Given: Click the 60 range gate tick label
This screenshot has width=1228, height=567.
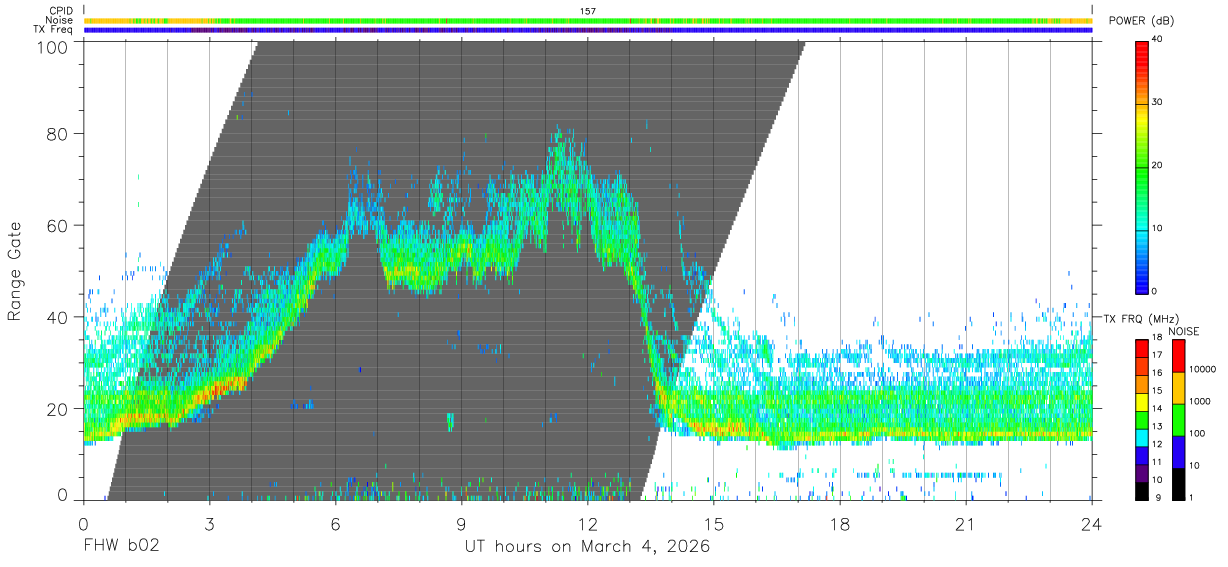Looking at the screenshot, I should (x=59, y=226).
